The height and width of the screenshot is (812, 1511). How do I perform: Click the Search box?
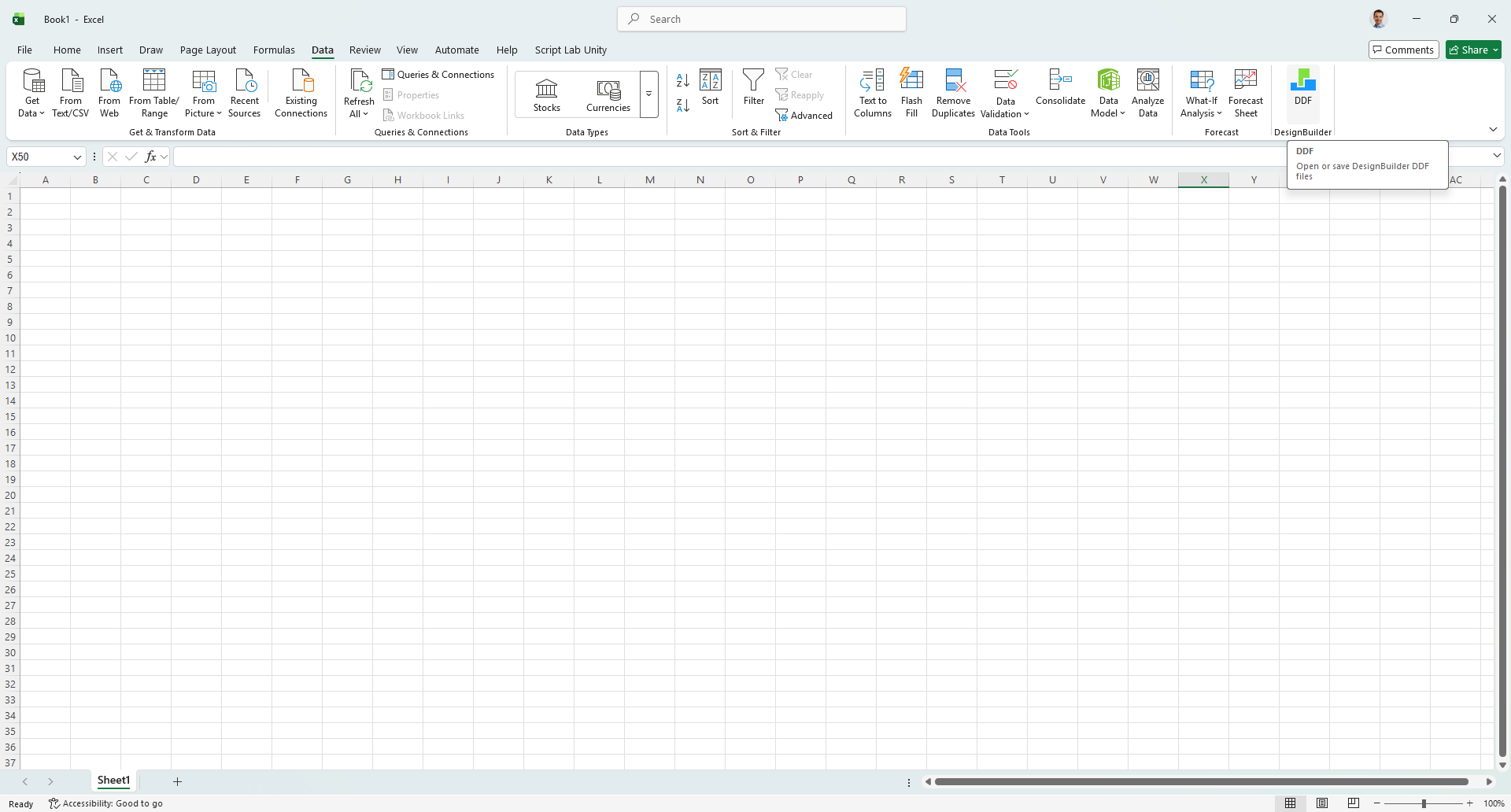point(762,19)
